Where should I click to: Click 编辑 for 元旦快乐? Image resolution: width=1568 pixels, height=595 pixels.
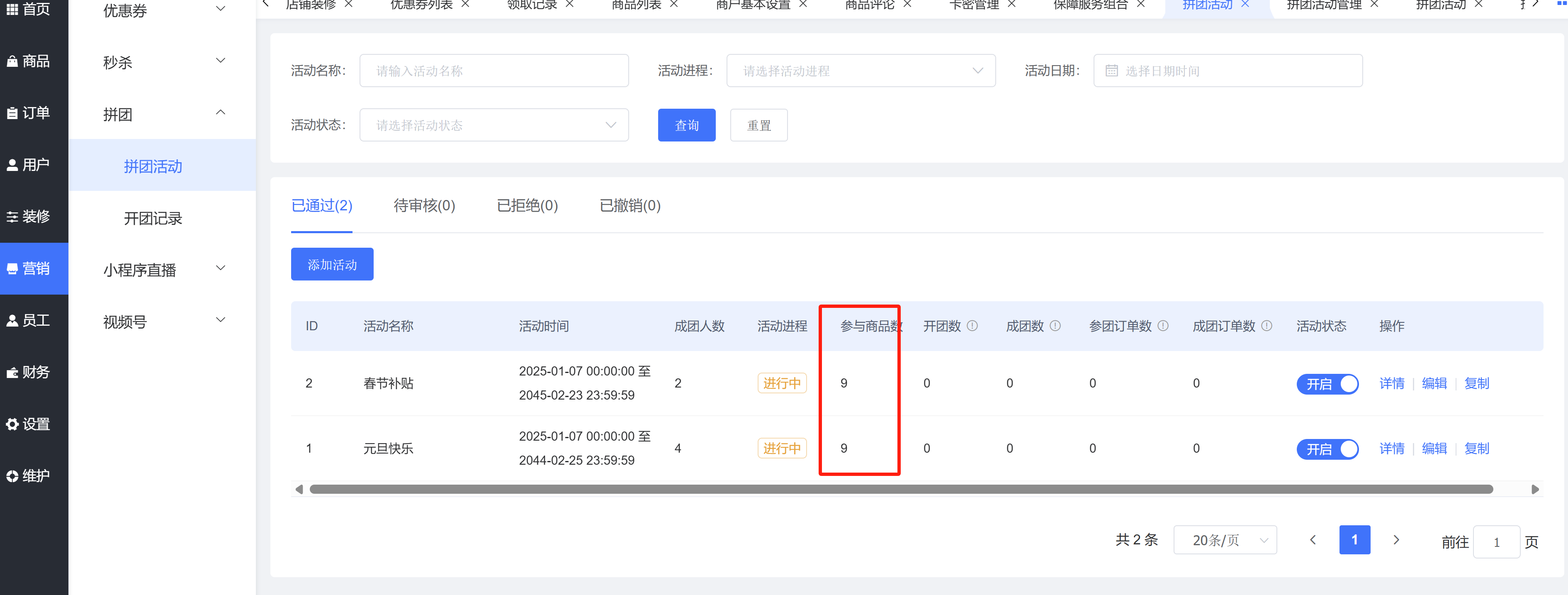pos(1434,449)
